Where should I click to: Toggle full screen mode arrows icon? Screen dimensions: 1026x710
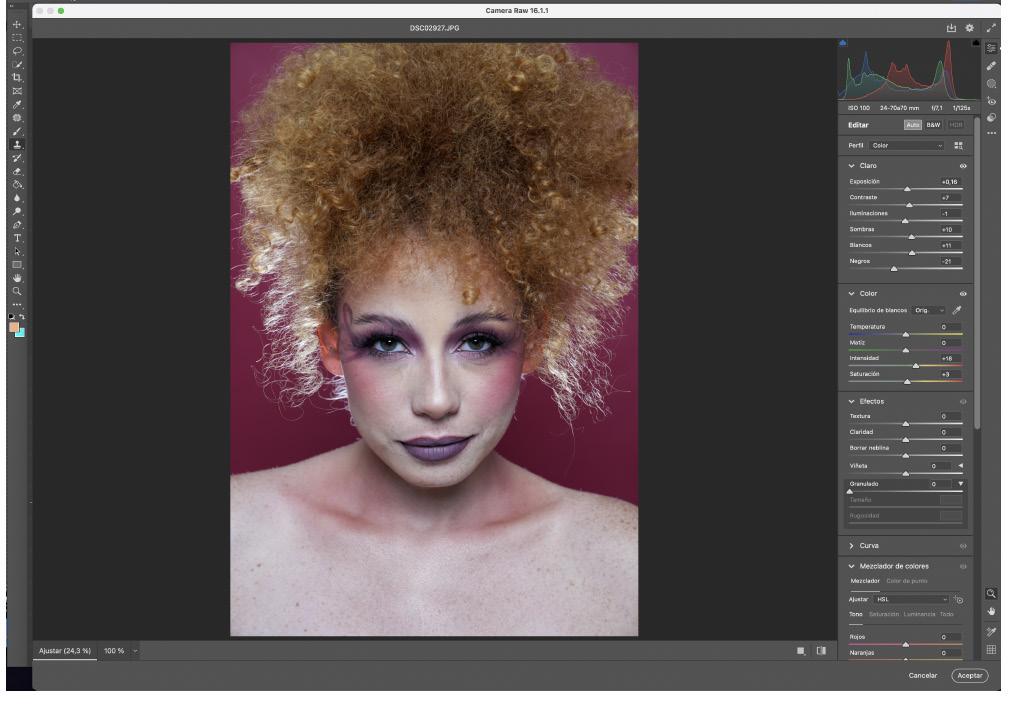(991, 28)
